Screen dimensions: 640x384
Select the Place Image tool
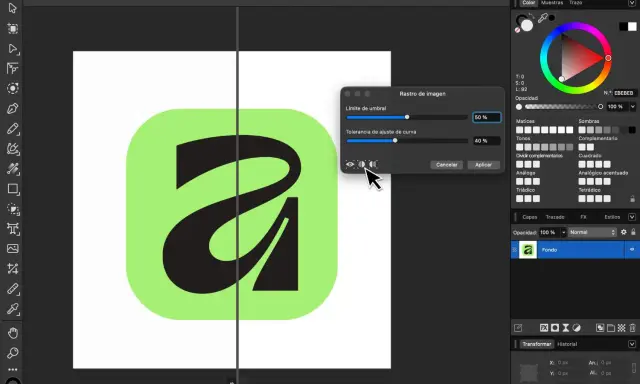pyautogui.click(x=13, y=249)
